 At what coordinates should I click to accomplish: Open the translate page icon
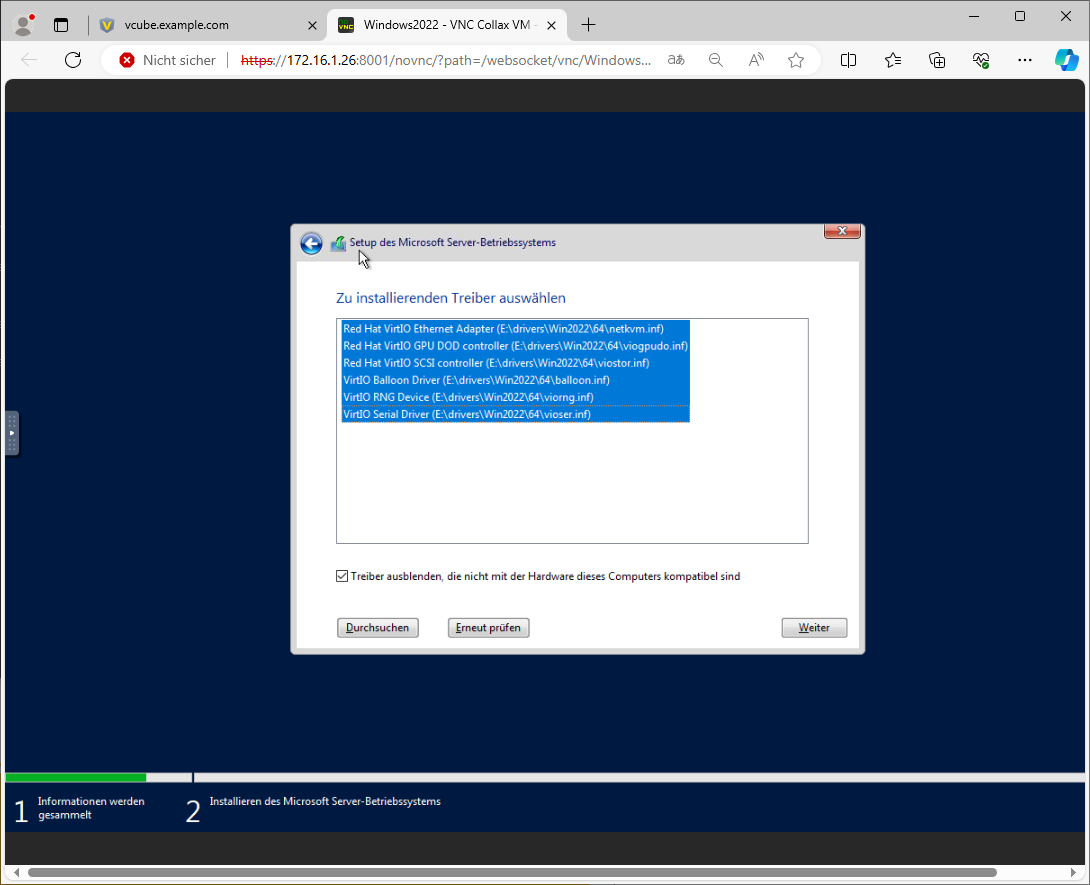tap(676, 60)
